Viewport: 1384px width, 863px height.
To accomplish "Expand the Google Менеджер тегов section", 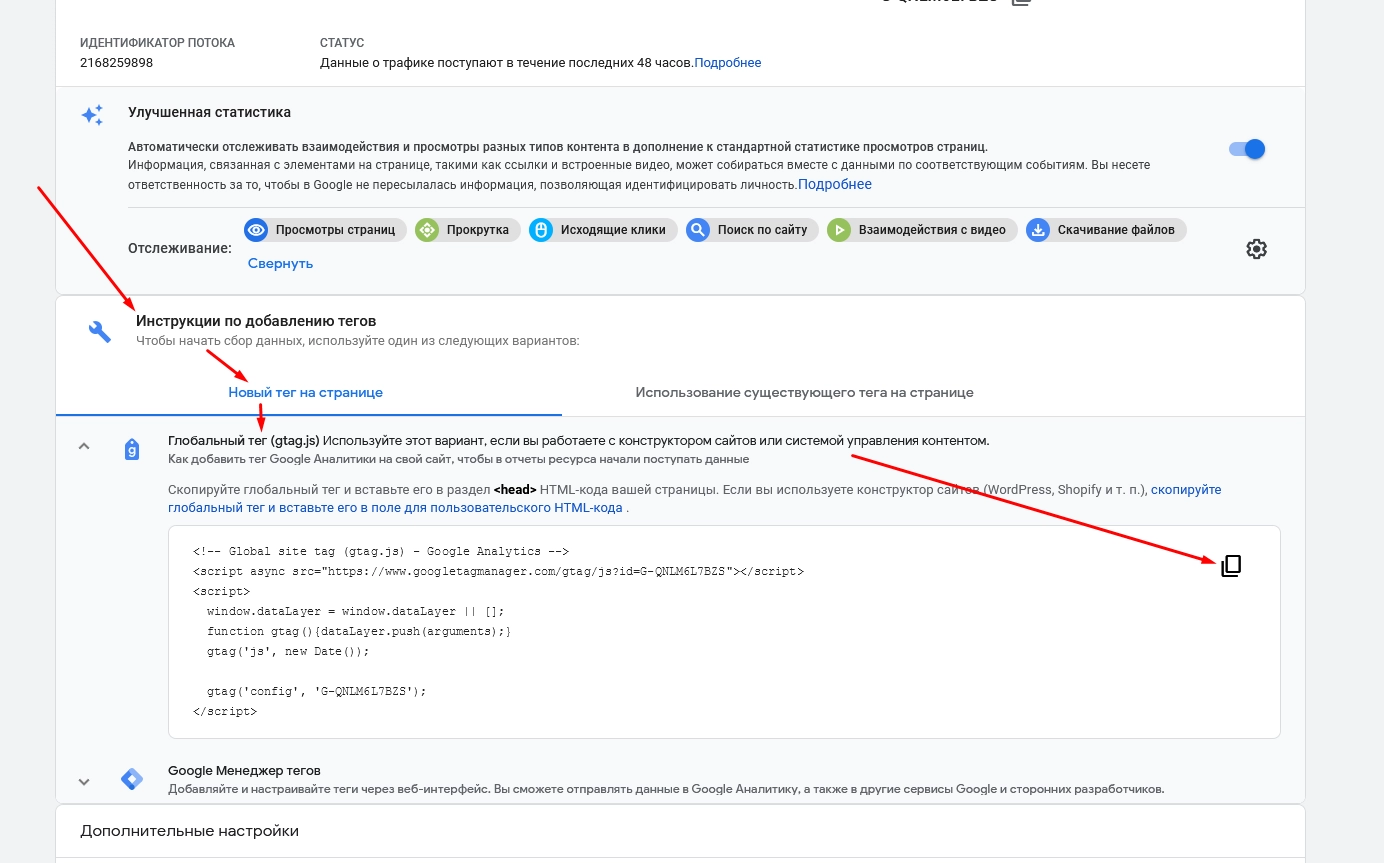I will point(84,782).
